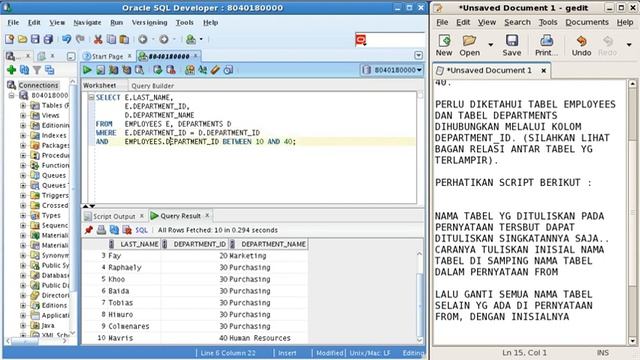
Task: Open the Navigate menu in SQL Developer
Action: tap(87, 22)
